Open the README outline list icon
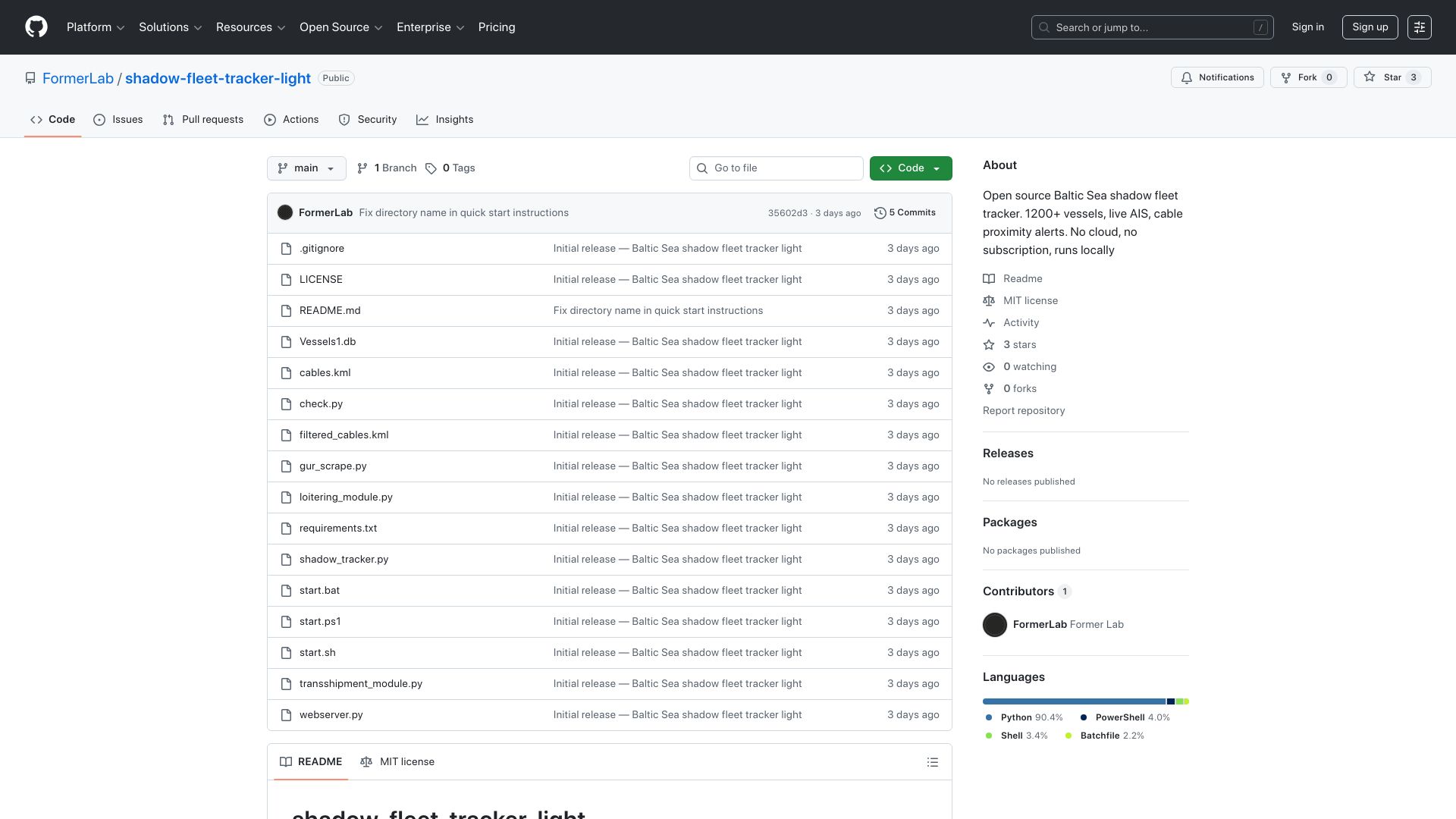The image size is (1456, 819). tap(933, 762)
